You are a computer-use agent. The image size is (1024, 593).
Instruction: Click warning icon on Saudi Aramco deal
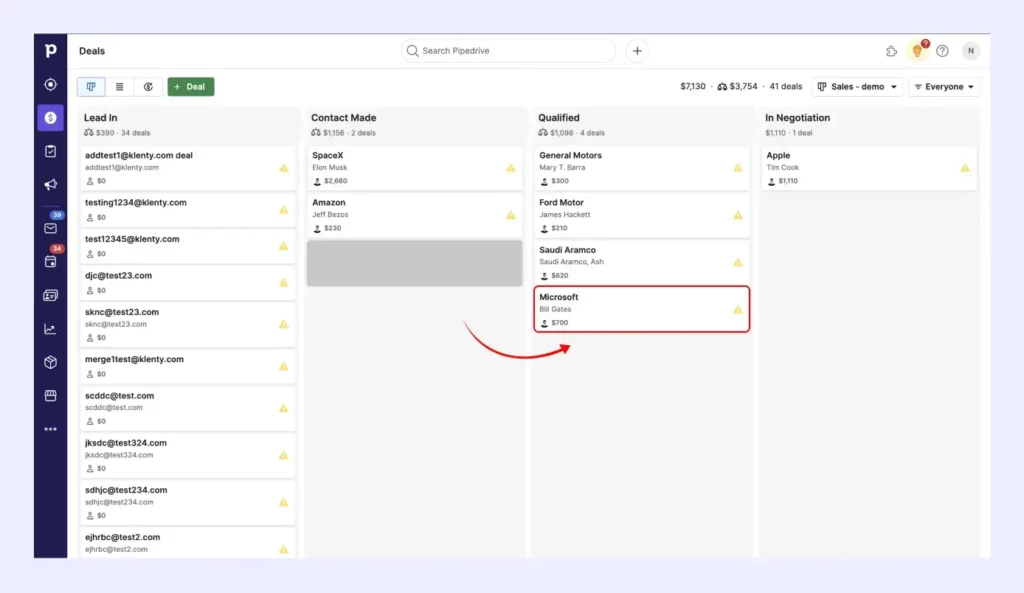coord(738,262)
